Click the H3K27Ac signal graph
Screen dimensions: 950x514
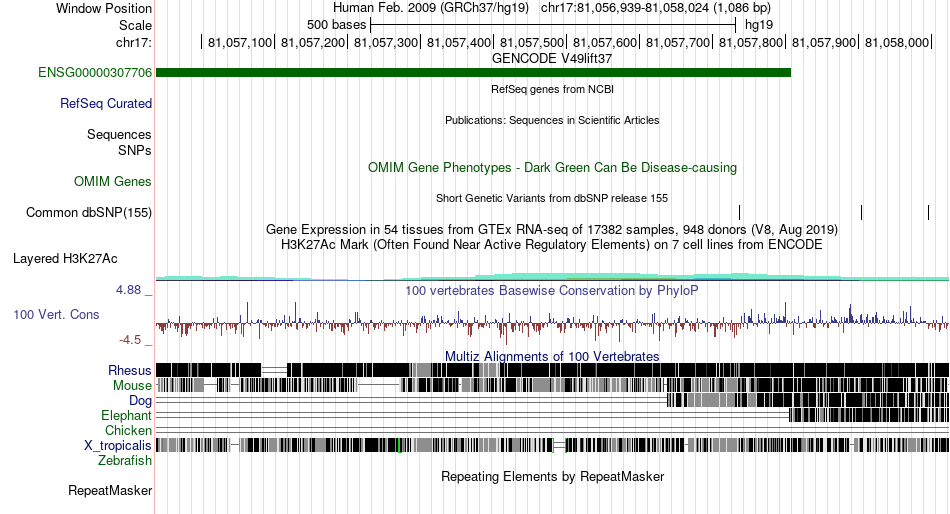click(x=552, y=277)
